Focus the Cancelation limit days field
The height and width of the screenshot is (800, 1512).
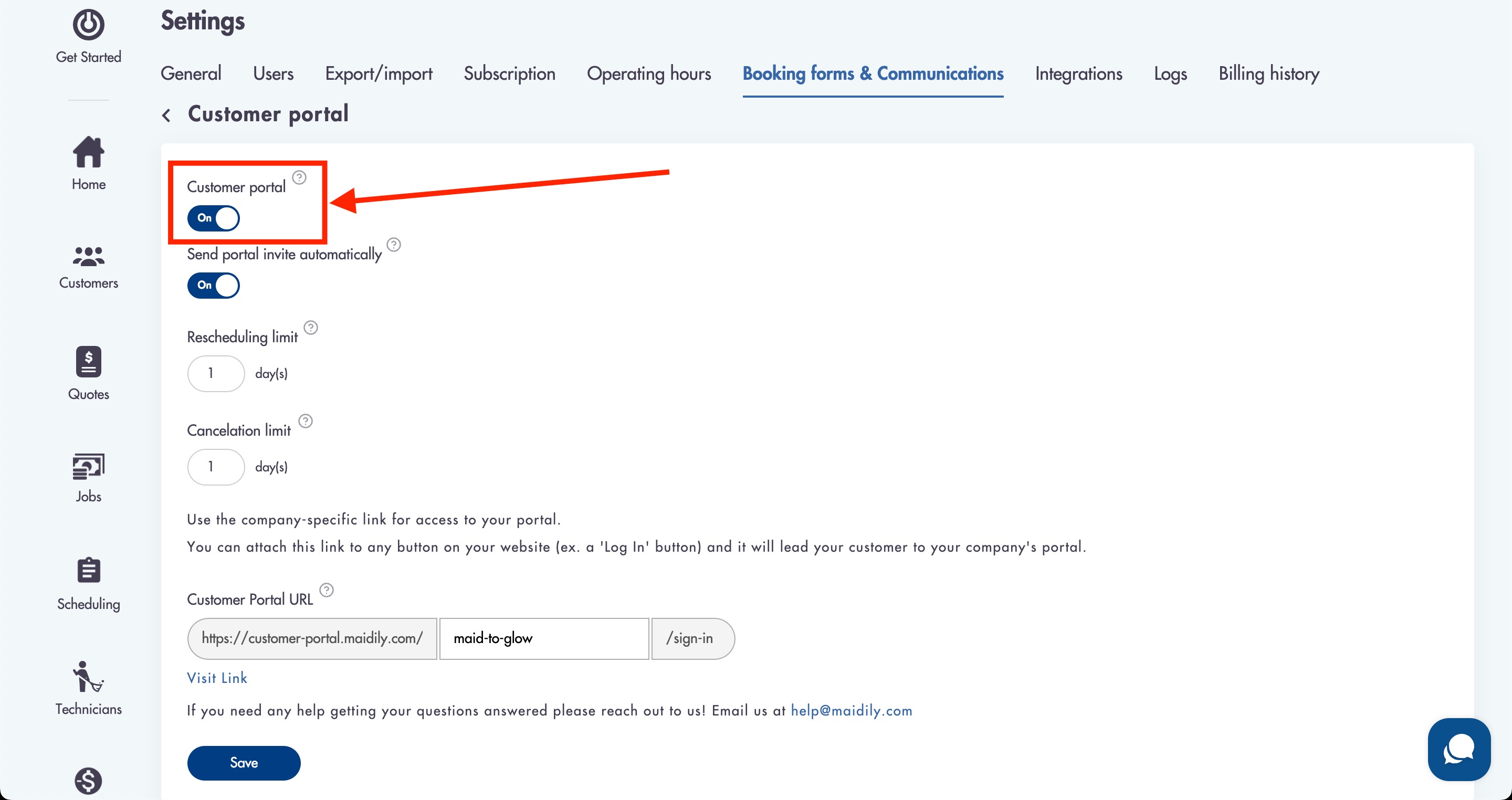click(x=216, y=467)
